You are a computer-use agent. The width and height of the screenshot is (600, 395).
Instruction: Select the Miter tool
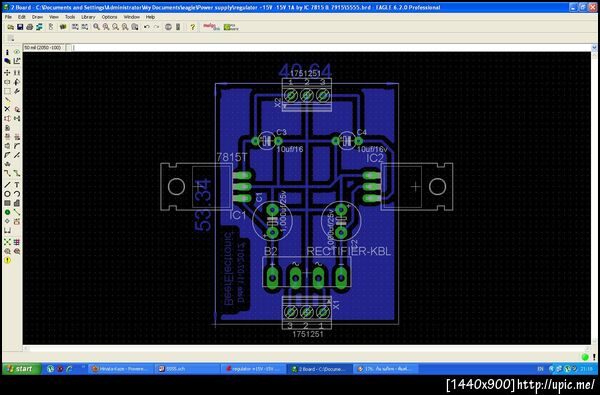click(17, 146)
